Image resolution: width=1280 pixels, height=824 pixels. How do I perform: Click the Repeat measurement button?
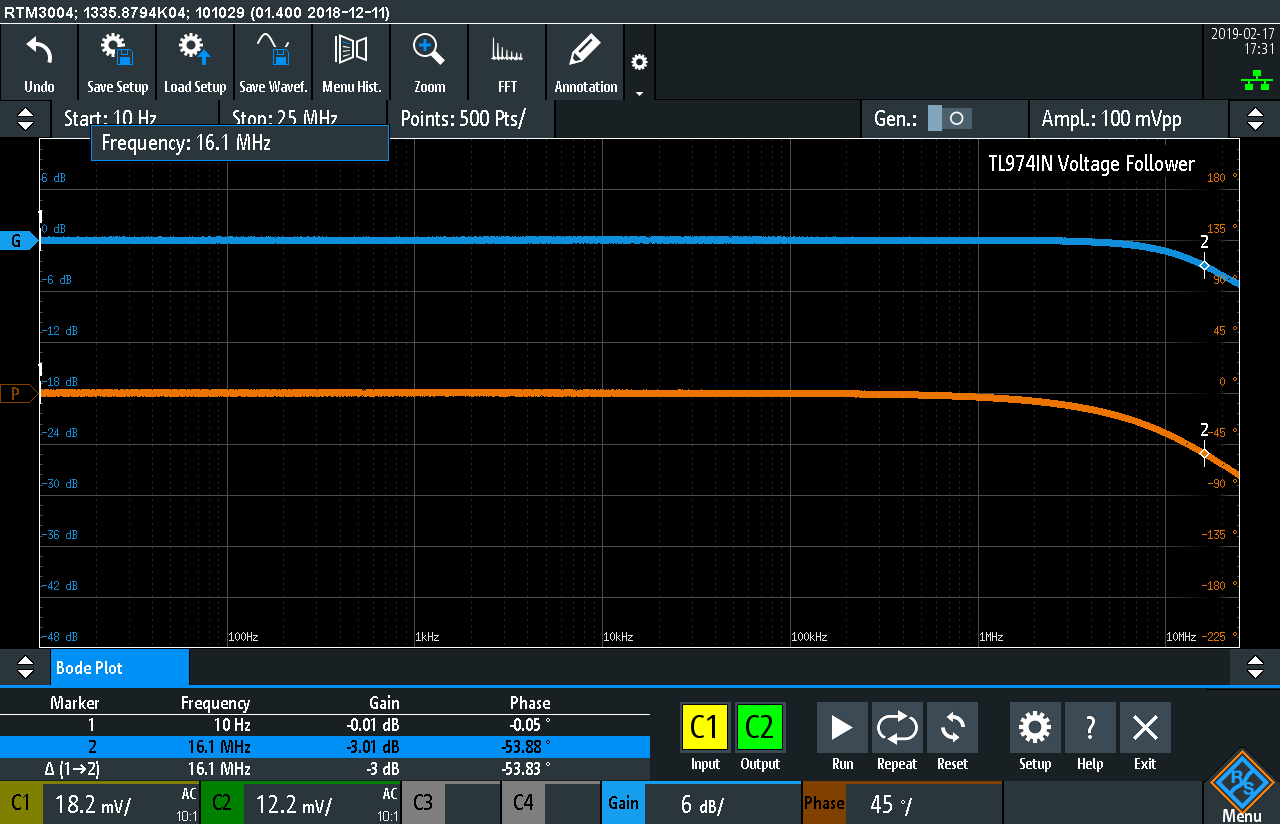click(897, 737)
